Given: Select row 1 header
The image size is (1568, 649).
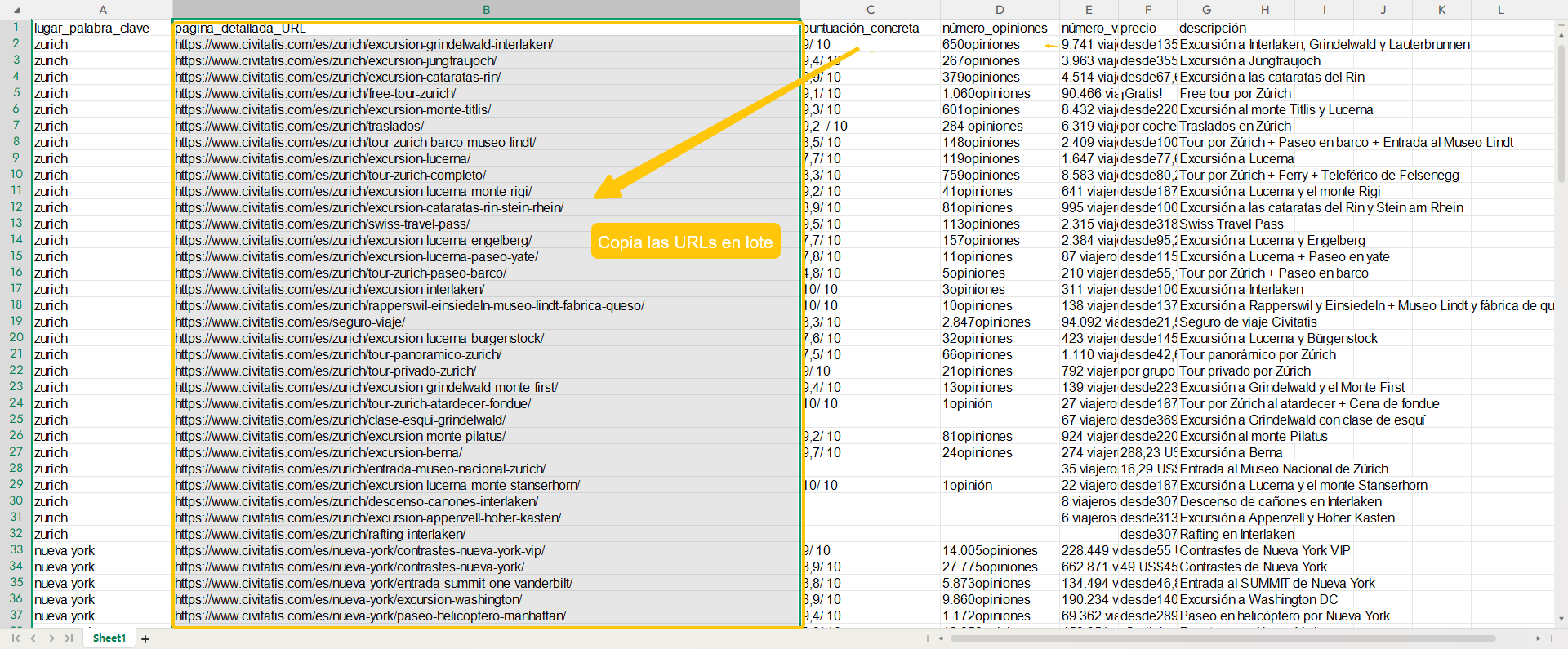Looking at the screenshot, I should pyautogui.click(x=16, y=28).
